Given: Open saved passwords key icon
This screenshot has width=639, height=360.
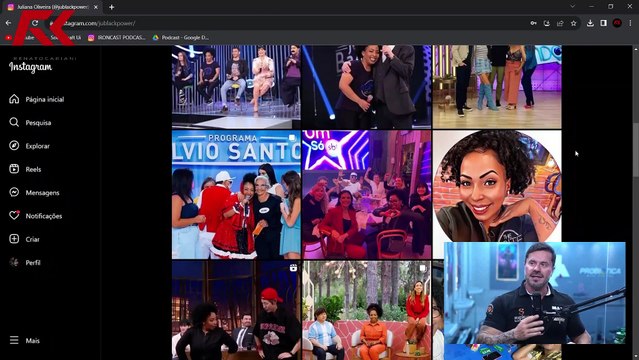Looking at the screenshot, I should coord(533,23).
